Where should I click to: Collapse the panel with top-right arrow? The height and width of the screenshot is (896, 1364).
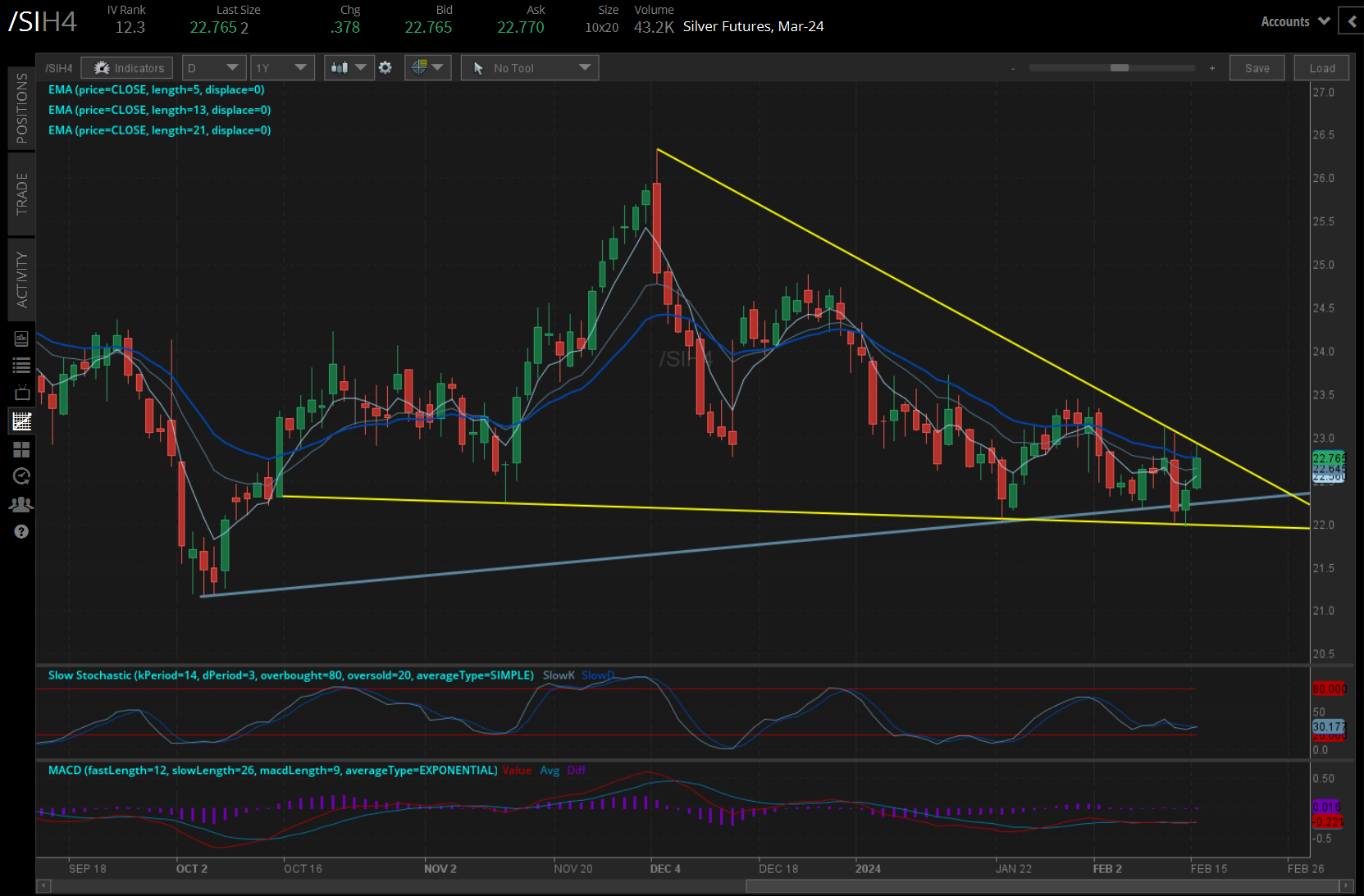tap(1352, 21)
